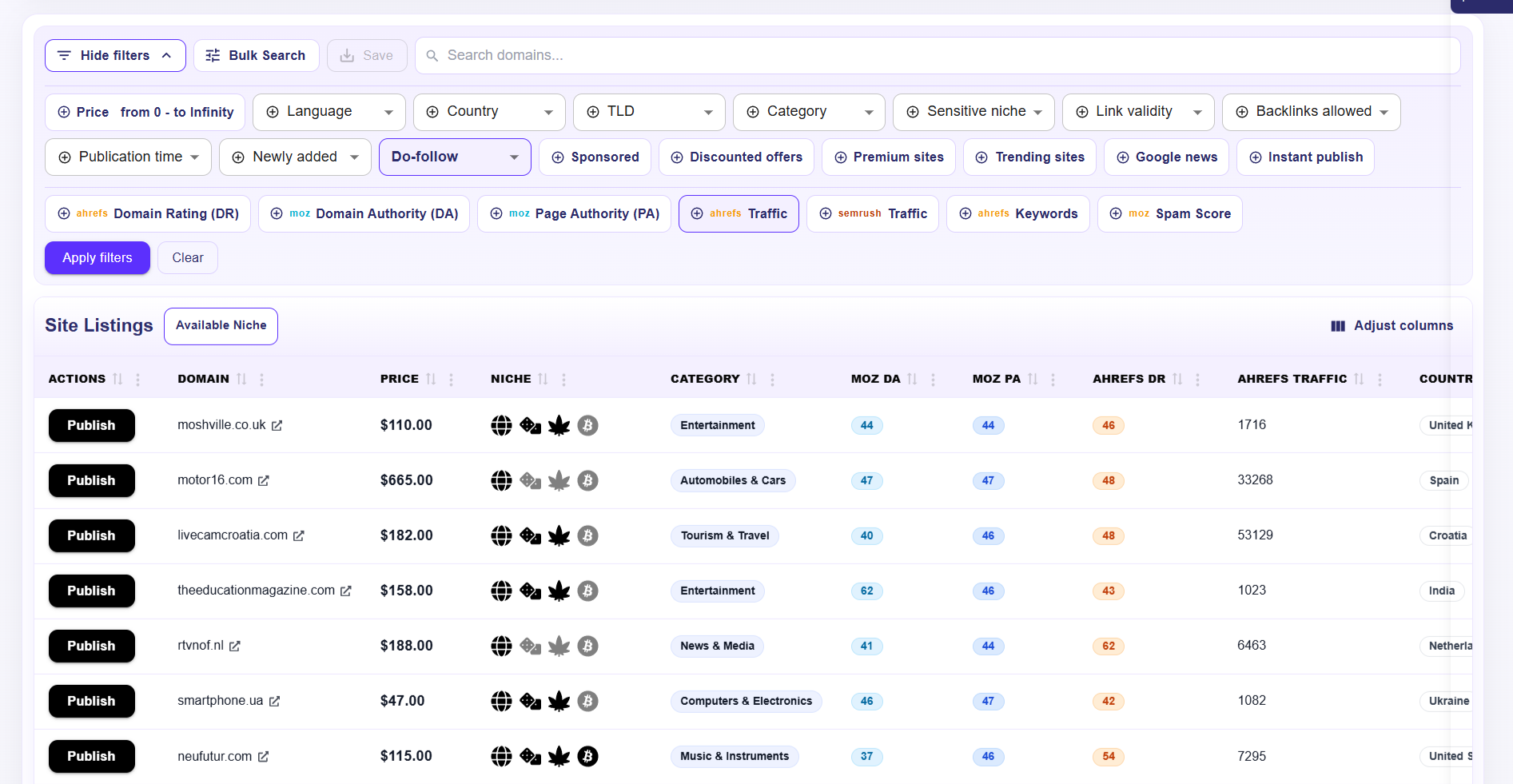Open the DOMAIN column options menu
Image resolution: width=1513 pixels, height=784 pixels.
click(261, 379)
